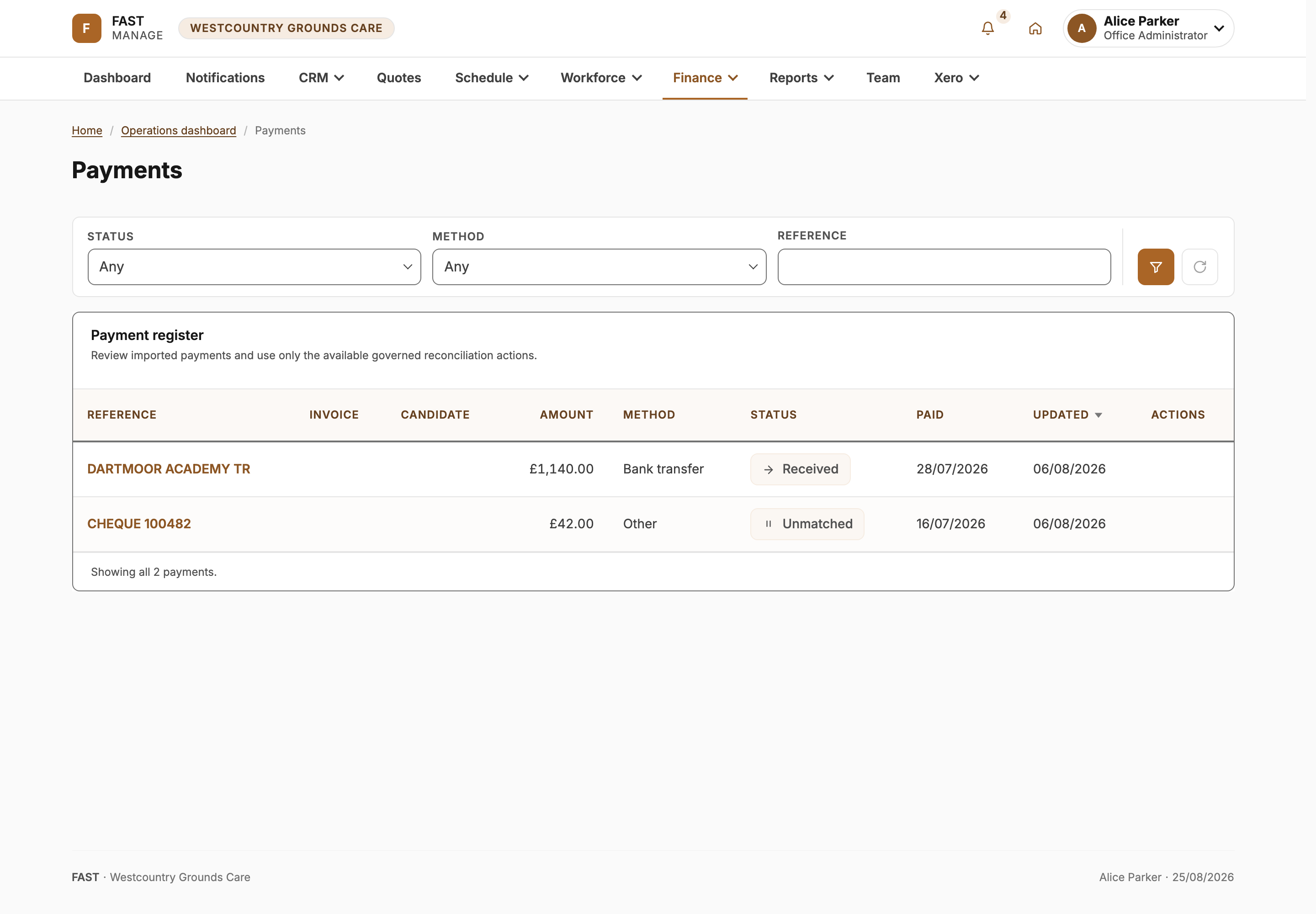Screen dimensions: 1316x914
Task: Select the £42.00 amount cell
Action: pos(571,524)
